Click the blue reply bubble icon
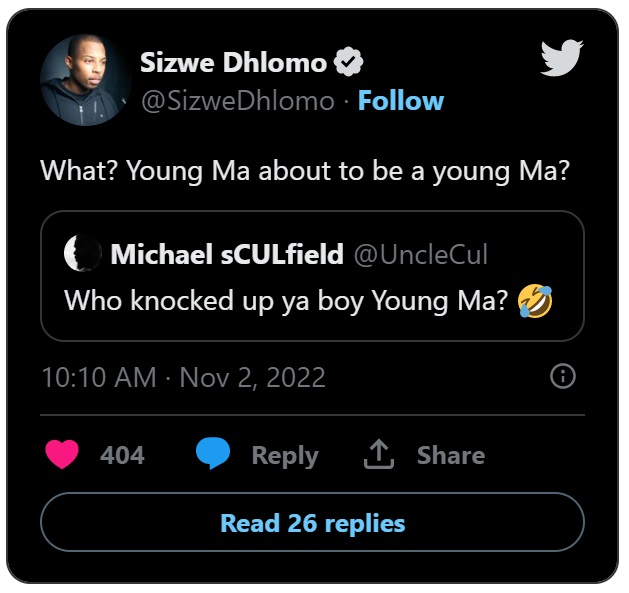Screen dimensions: 629x593 click(213, 455)
